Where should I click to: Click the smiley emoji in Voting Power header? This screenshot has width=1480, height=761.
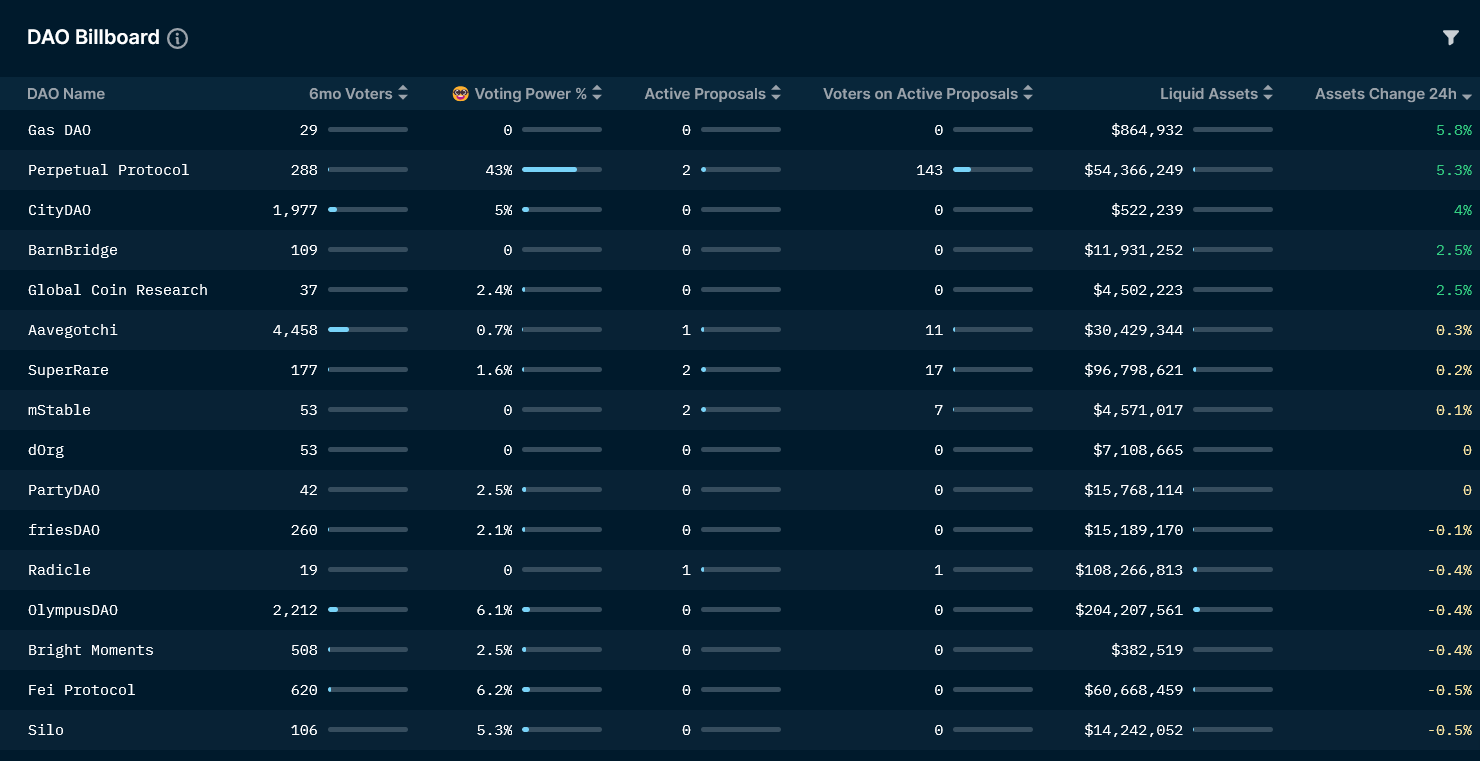460,93
